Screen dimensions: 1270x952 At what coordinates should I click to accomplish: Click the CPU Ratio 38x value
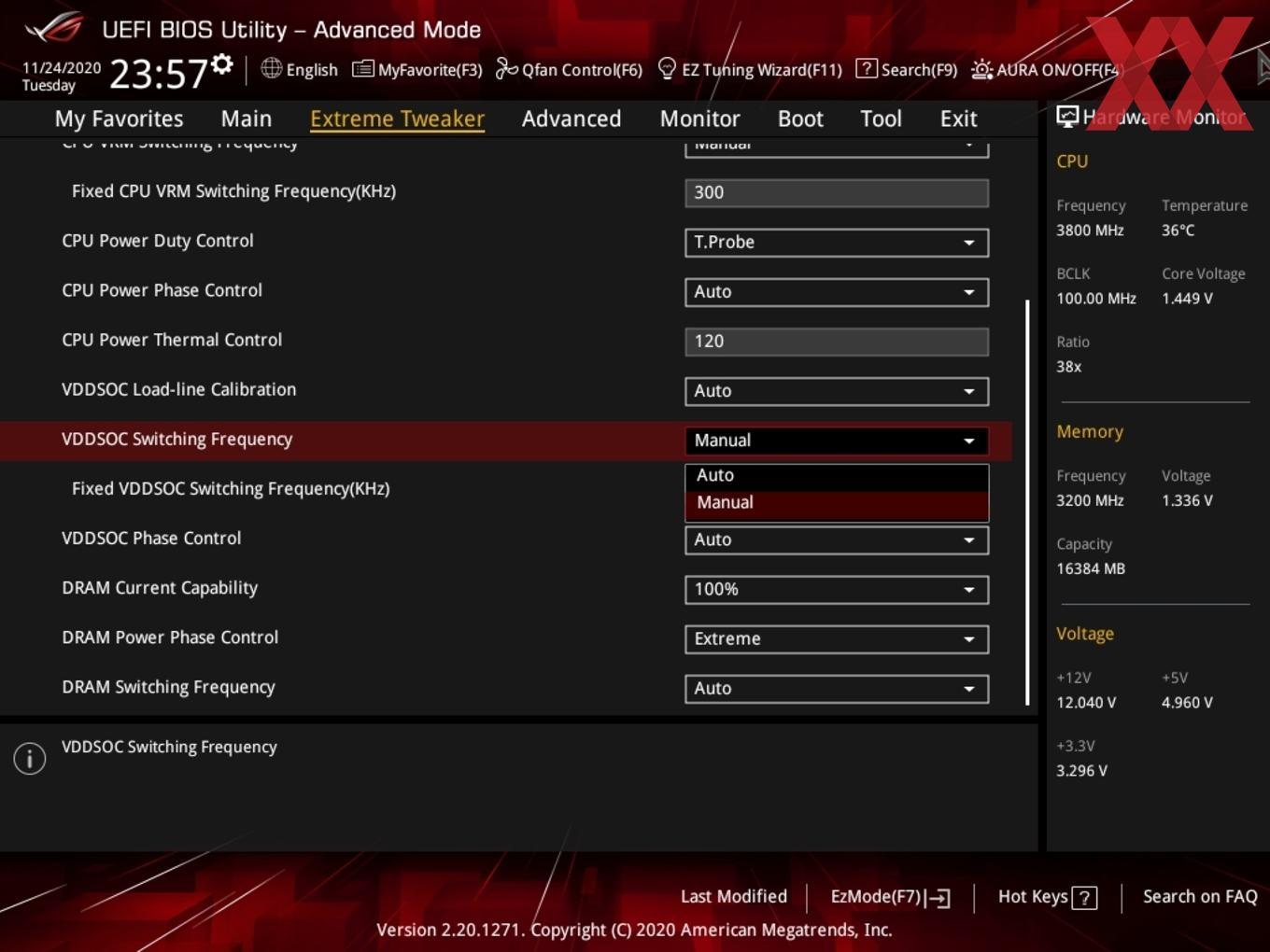[x=1069, y=367]
